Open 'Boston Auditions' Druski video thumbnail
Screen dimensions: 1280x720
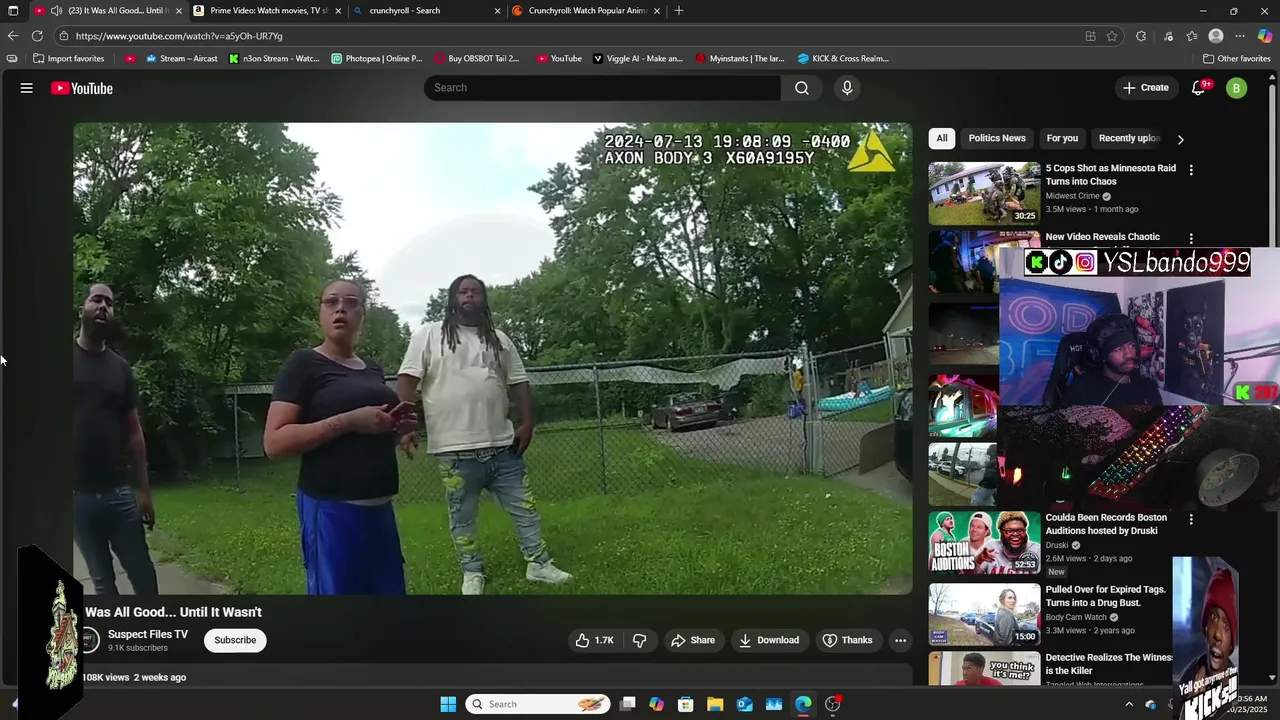[x=984, y=542]
